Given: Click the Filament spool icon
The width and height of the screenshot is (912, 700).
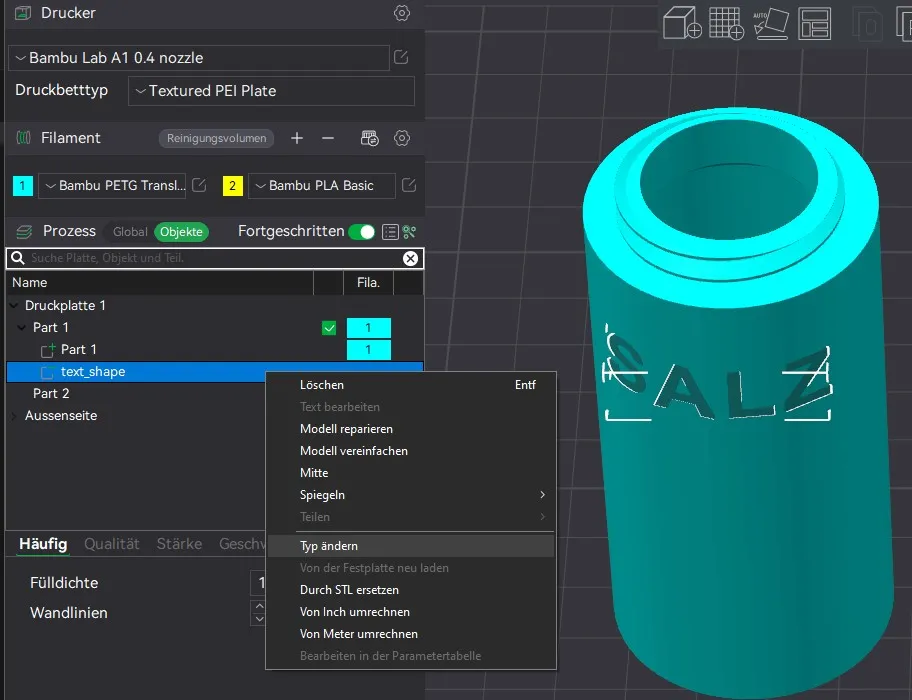Looking at the screenshot, I should [23, 138].
